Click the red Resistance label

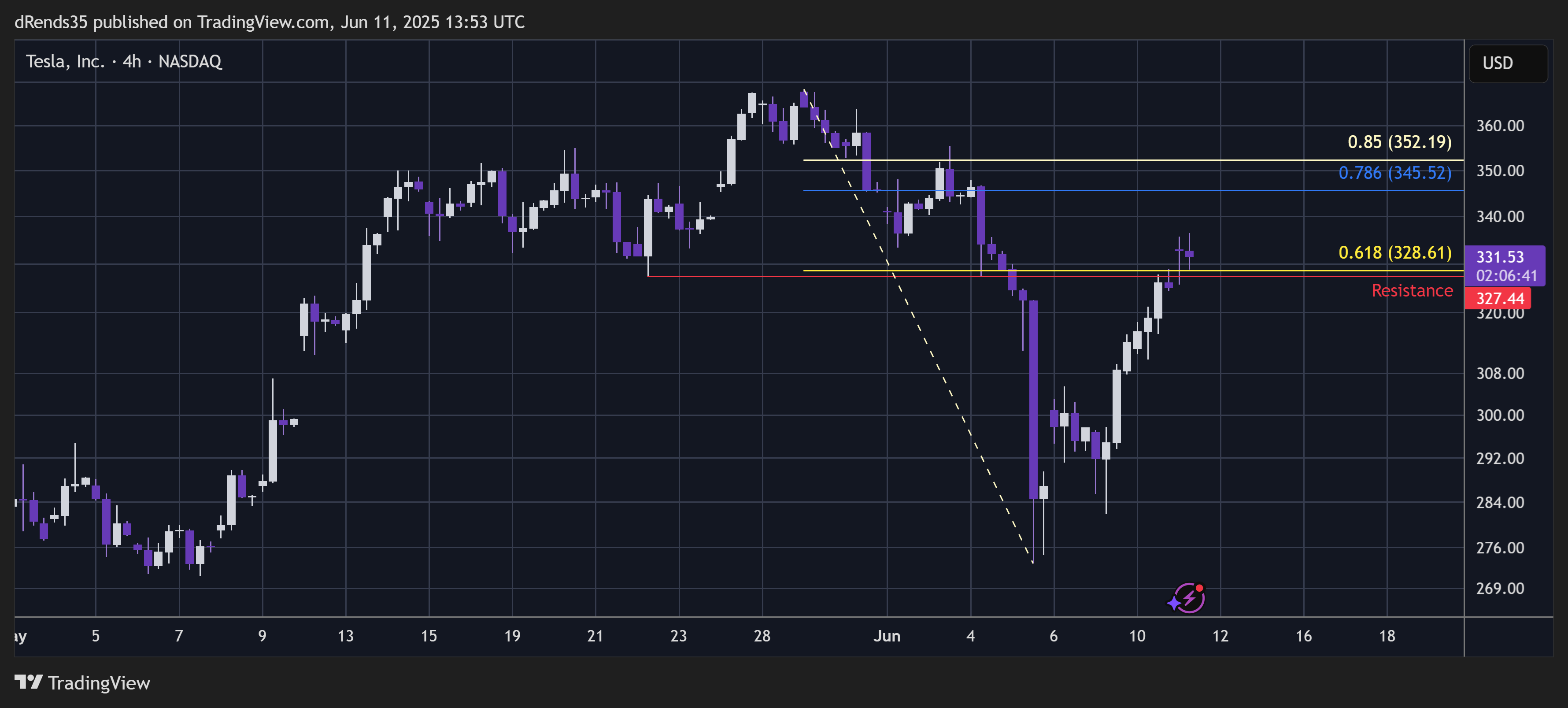point(1412,291)
